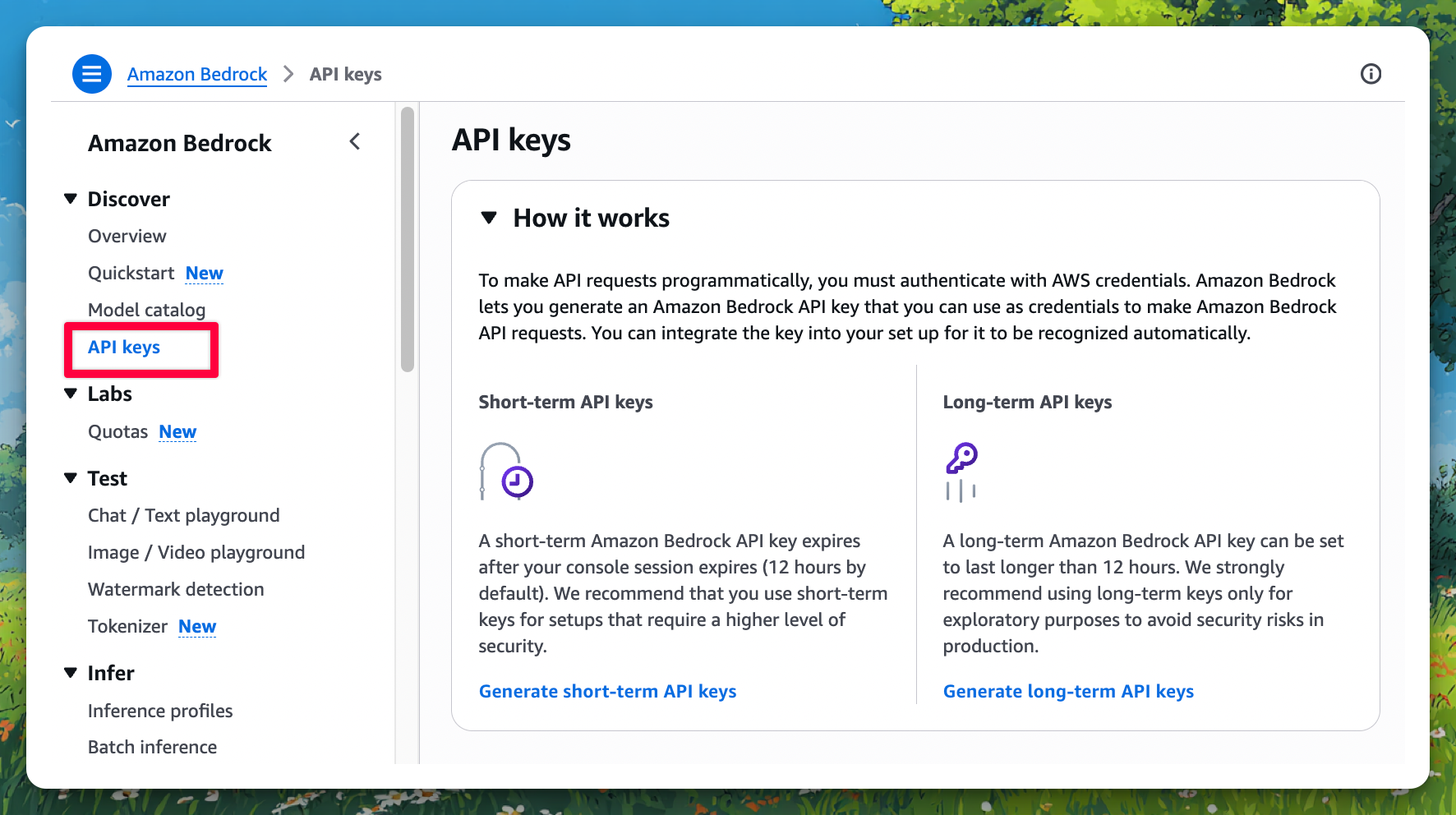This screenshot has width=1456, height=815.
Task: Navigate to Watermark detection
Action: 176,589
